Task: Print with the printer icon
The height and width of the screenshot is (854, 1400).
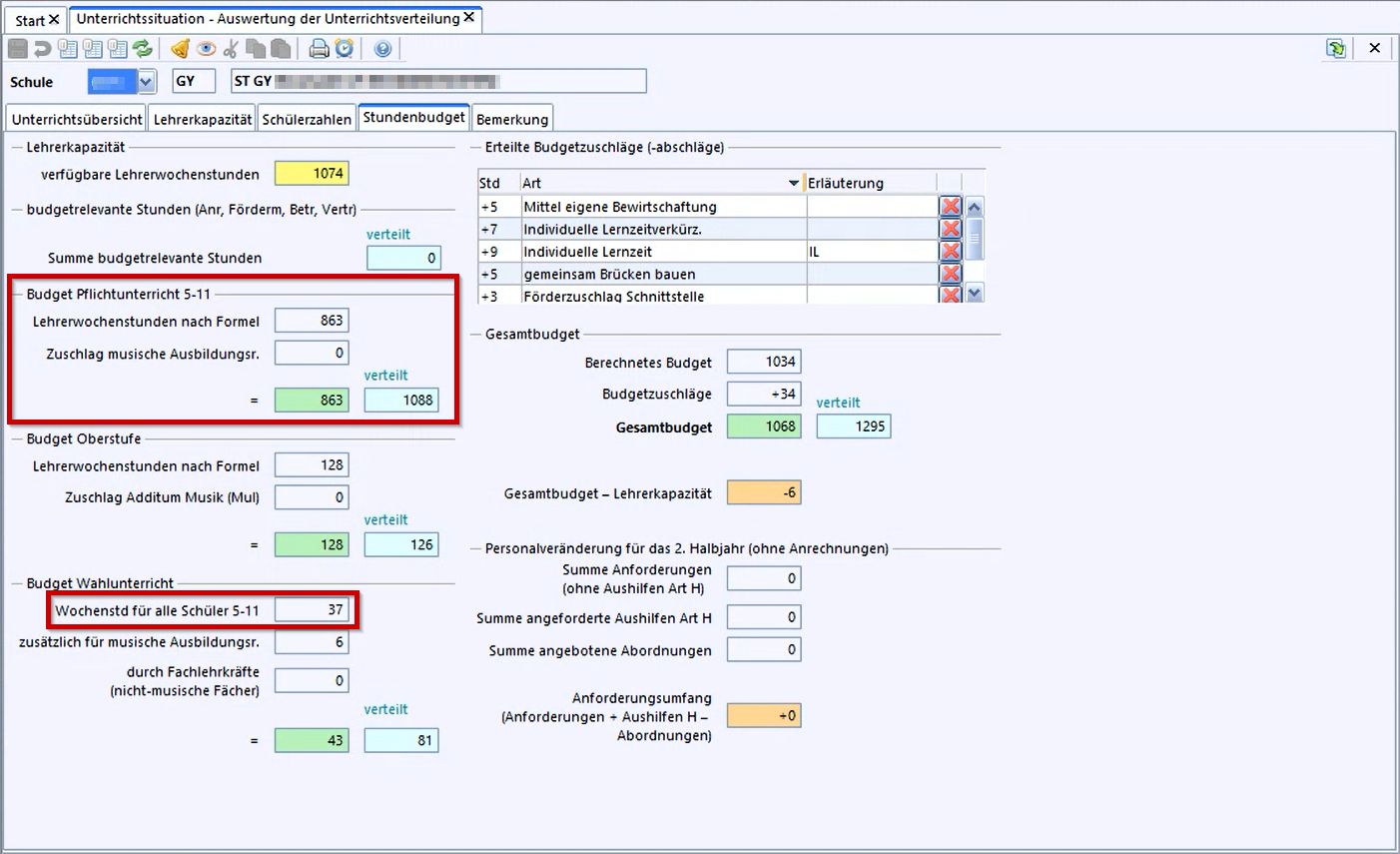Action: point(319,48)
